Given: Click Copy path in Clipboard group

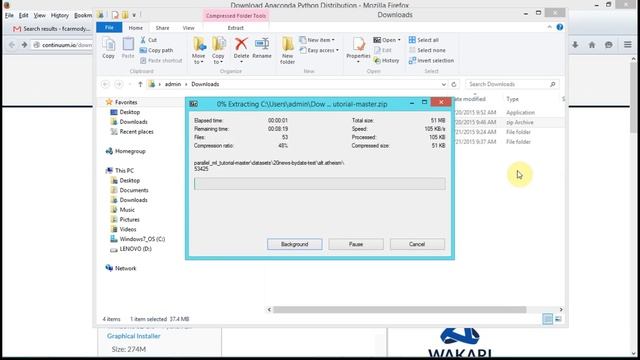Looking at the screenshot, I should [x=156, y=50].
